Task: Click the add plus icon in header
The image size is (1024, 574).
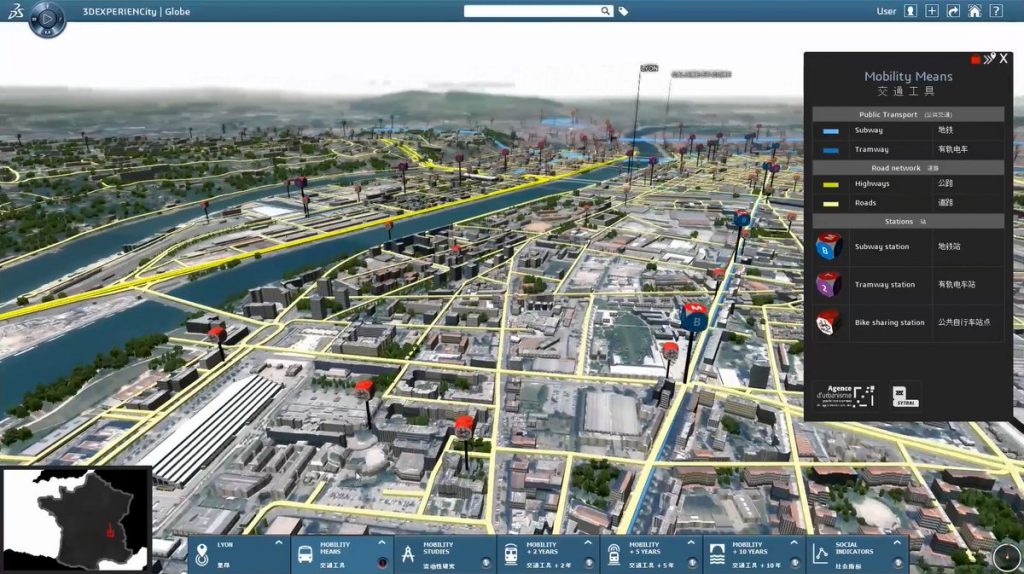Action: pyautogui.click(x=932, y=11)
